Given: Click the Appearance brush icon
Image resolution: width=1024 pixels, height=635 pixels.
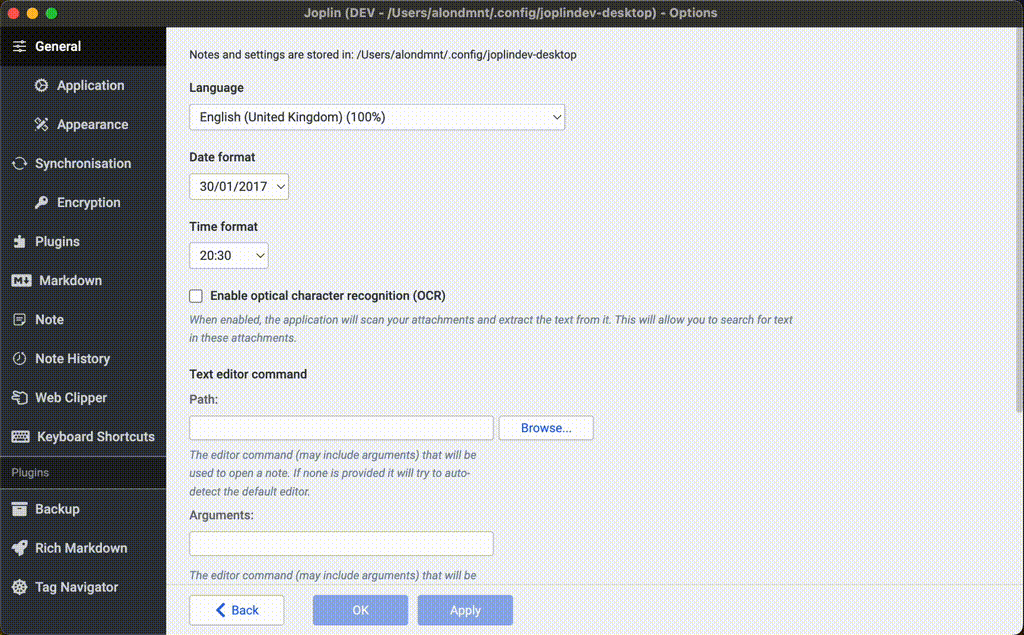Looking at the screenshot, I should [41, 124].
